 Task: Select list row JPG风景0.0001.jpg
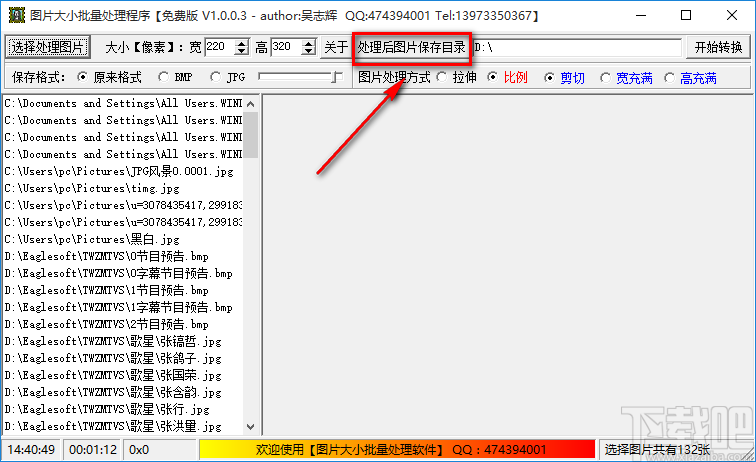point(123,171)
